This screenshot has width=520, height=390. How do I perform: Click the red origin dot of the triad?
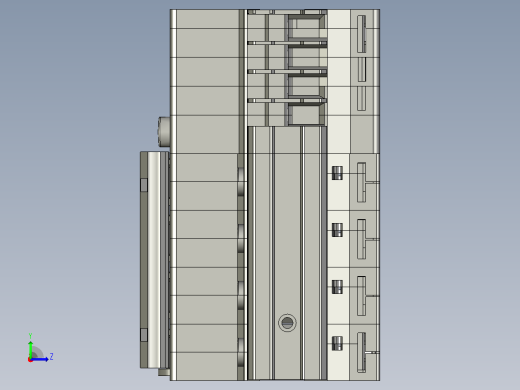(30, 360)
